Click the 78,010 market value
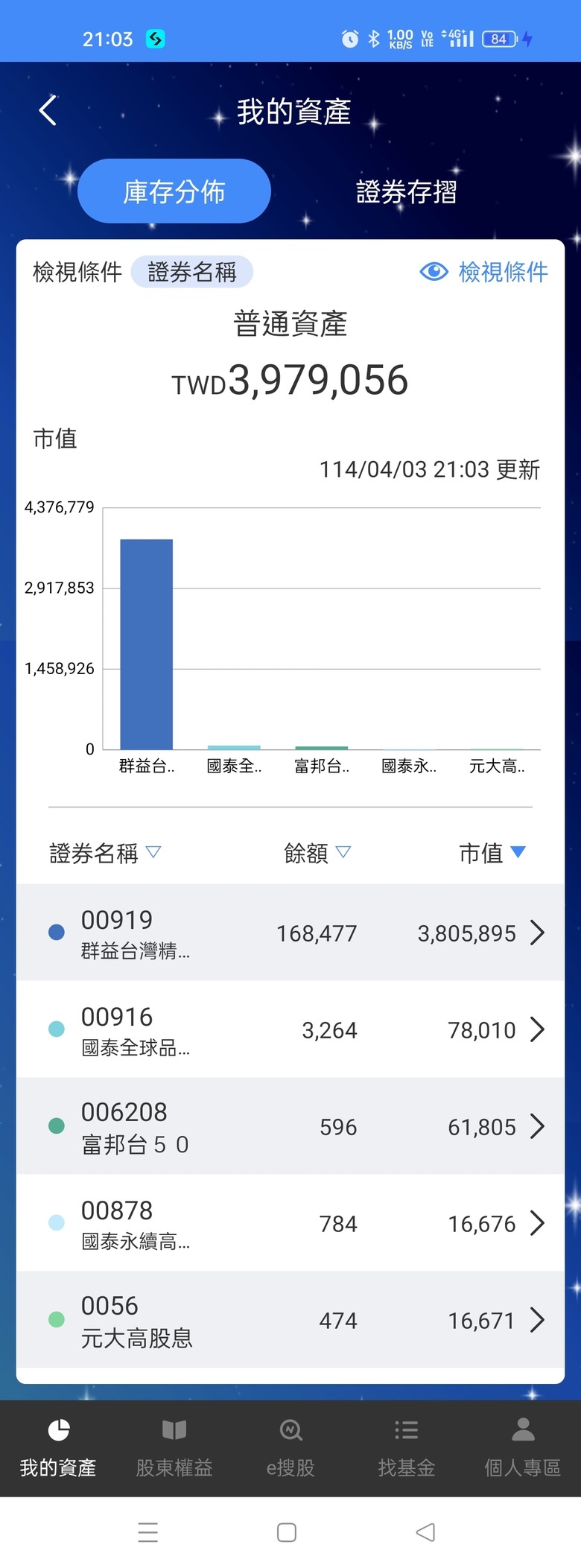 point(482,1030)
